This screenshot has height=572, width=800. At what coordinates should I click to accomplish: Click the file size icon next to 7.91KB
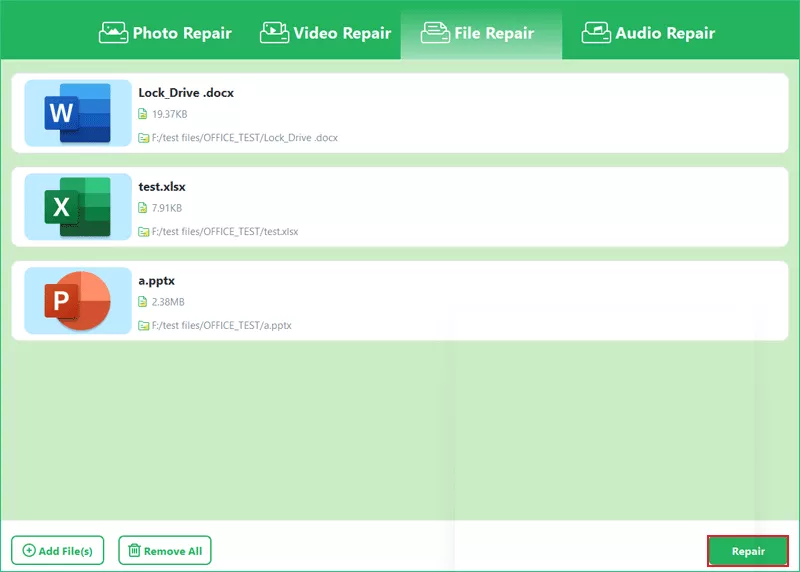pyautogui.click(x=143, y=208)
